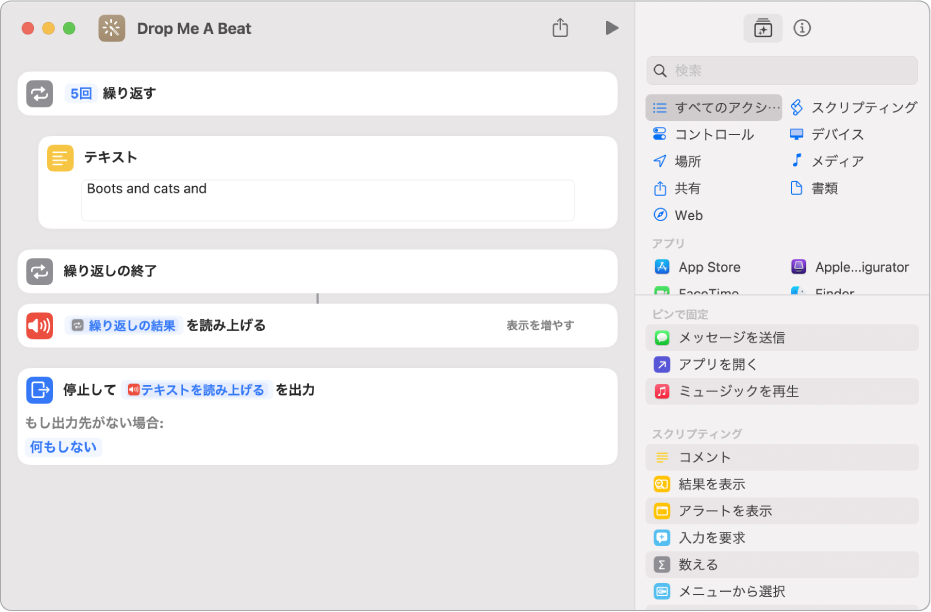Image resolution: width=931 pixels, height=612 pixels.
Task: Select コントロール category
Action: (x=703, y=134)
